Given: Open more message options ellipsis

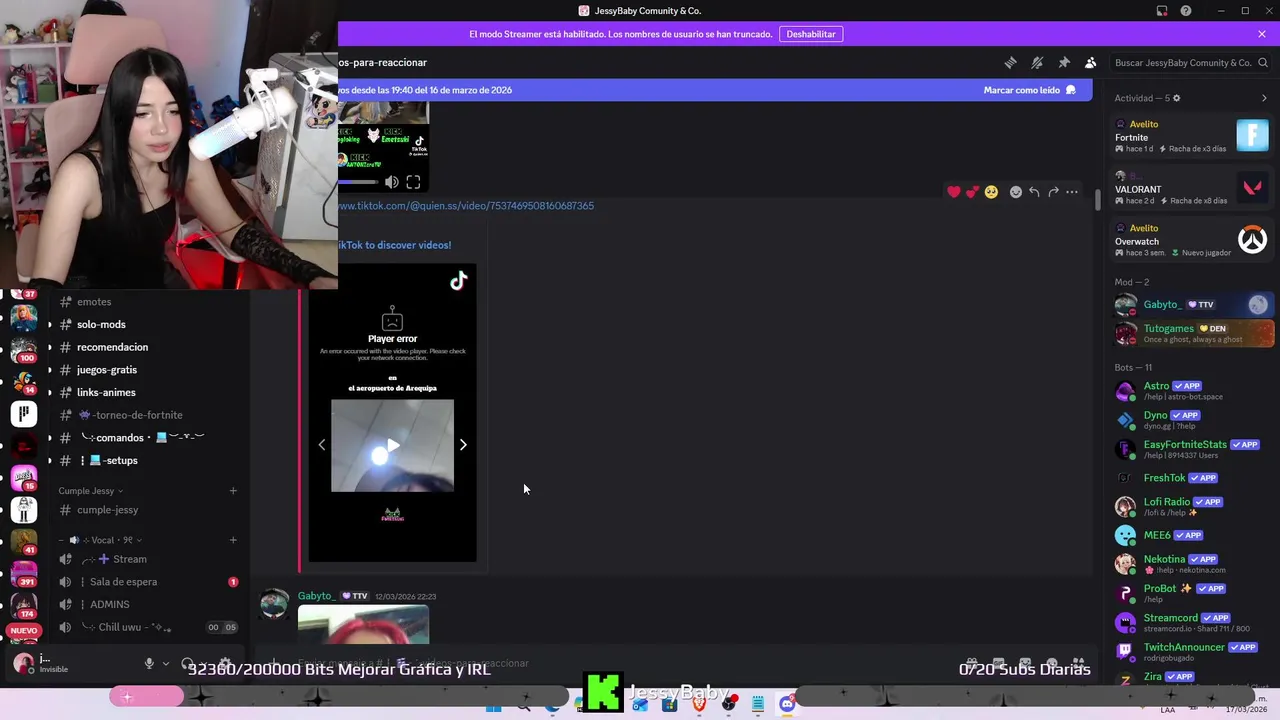Looking at the screenshot, I should [1072, 192].
